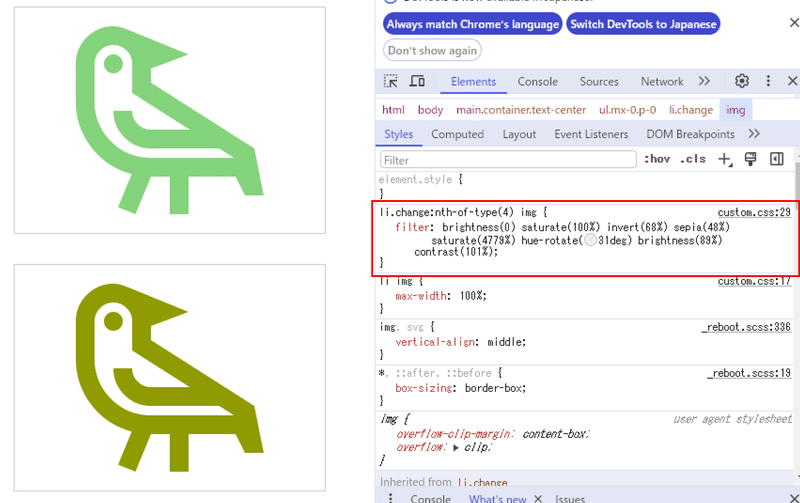Open the Layout sidebar tab
Image resolution: width=800 pixels, height=503 pixels.
[x=519, y=134]
